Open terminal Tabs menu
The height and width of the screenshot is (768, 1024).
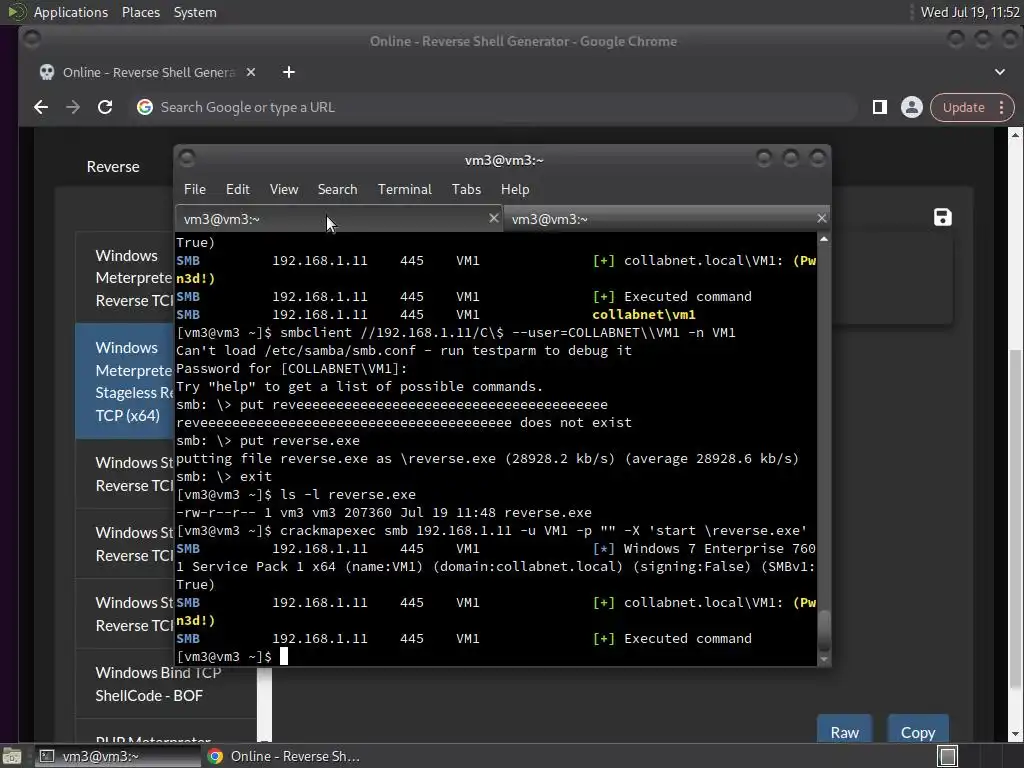(x=466, y=189)
